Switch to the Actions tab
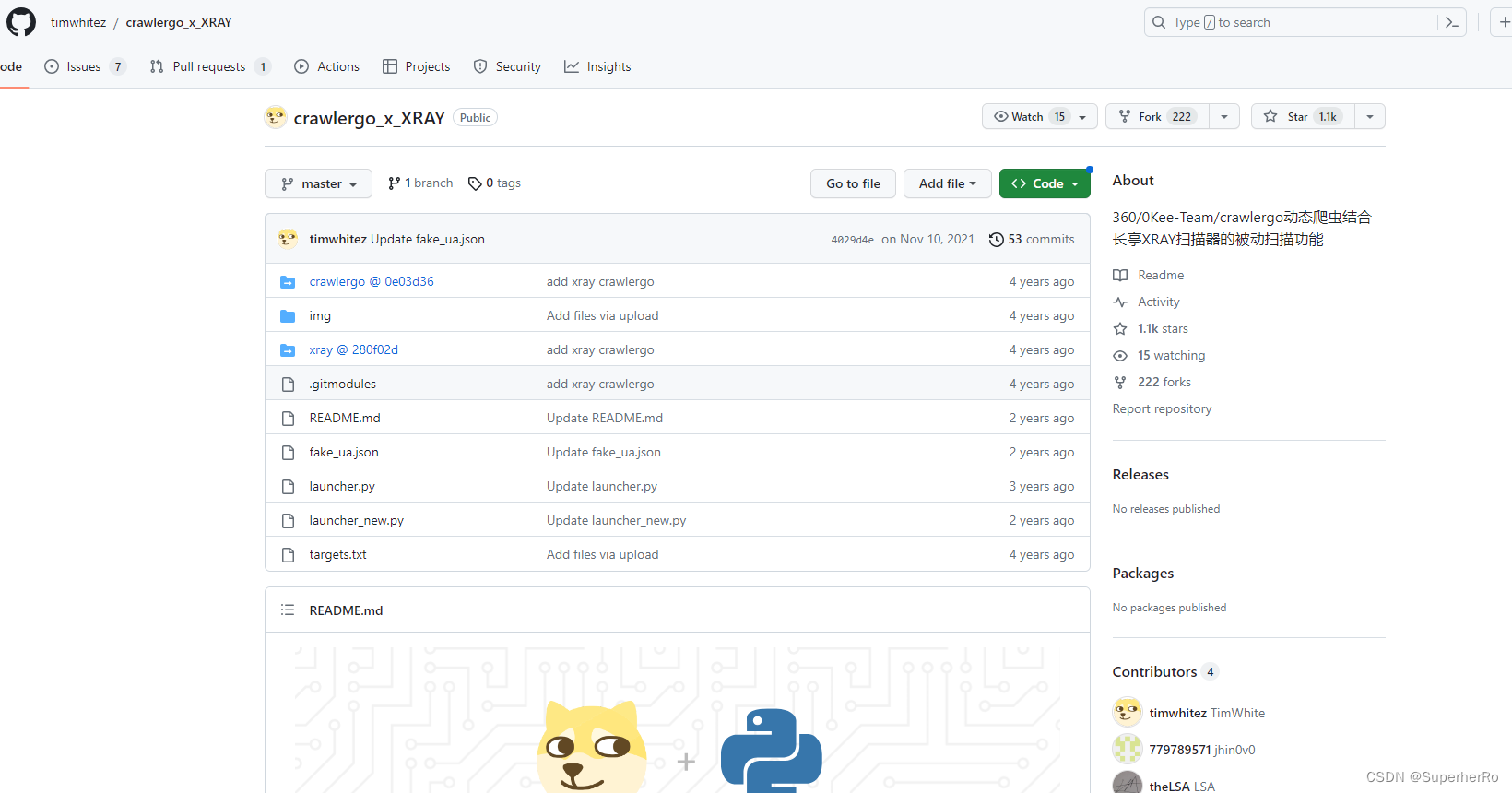 coord(327,66)
